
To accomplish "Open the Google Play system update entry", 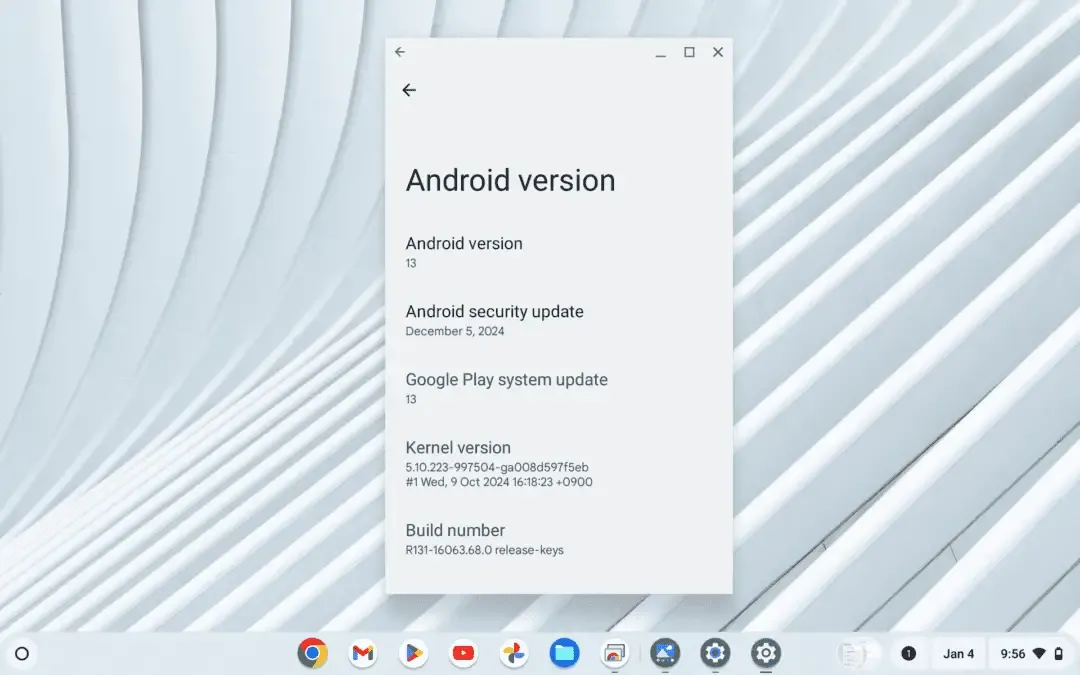I will tap(559, 388).
